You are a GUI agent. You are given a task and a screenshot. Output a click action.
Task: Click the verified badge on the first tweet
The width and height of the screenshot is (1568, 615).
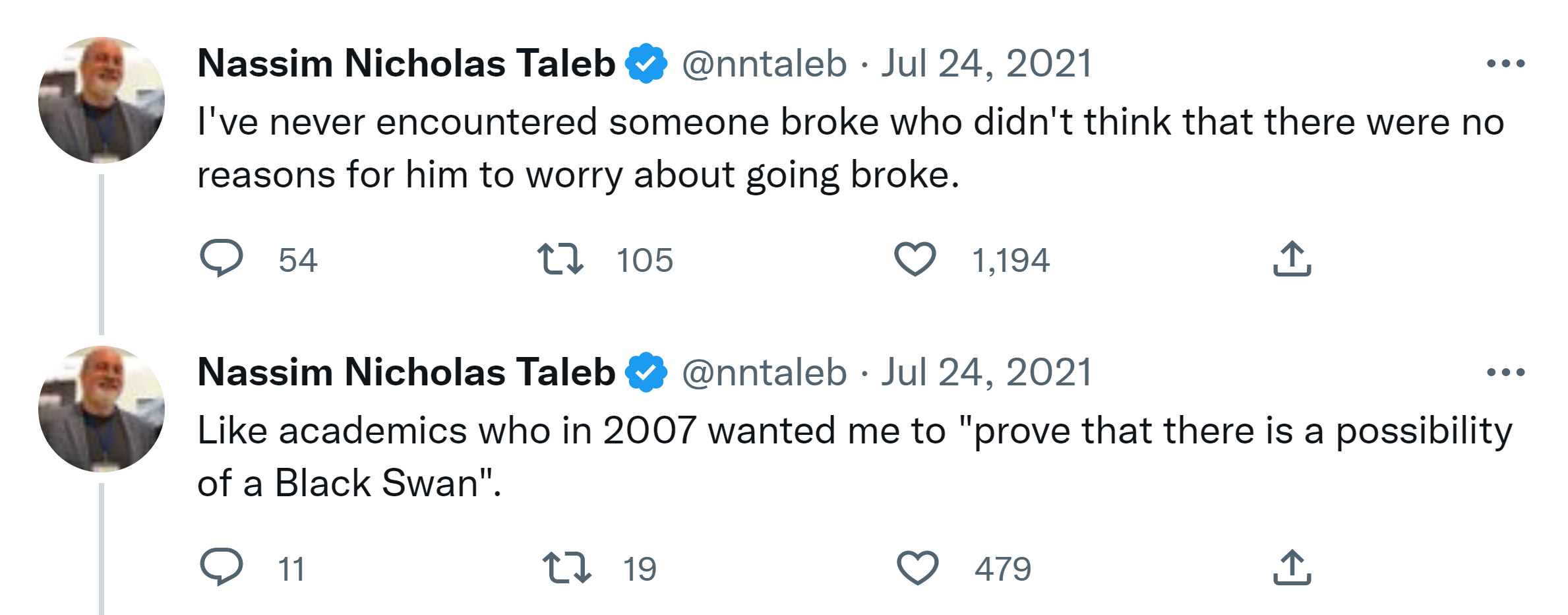(646, 64)
